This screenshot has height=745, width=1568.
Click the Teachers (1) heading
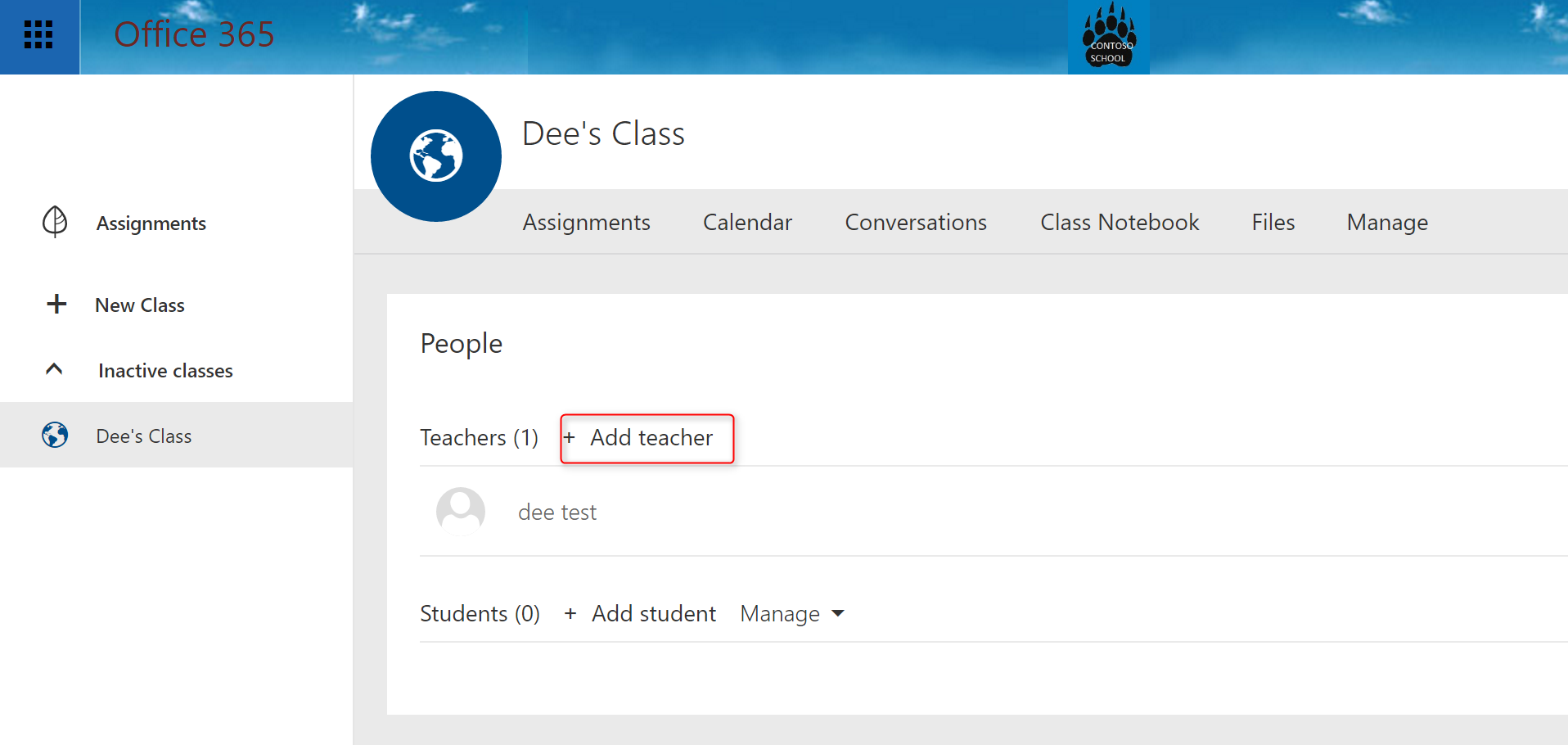[x=480, y=438]
